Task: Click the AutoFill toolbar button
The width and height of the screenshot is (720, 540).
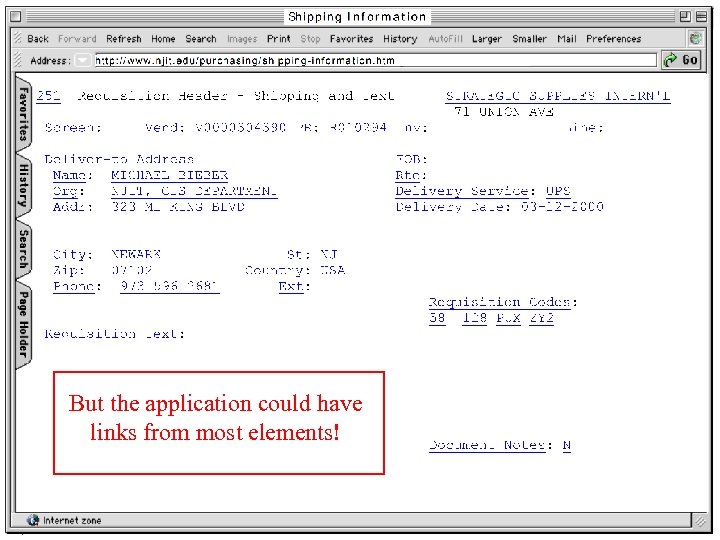Action: pyautogui.click(x=445, y=39)
